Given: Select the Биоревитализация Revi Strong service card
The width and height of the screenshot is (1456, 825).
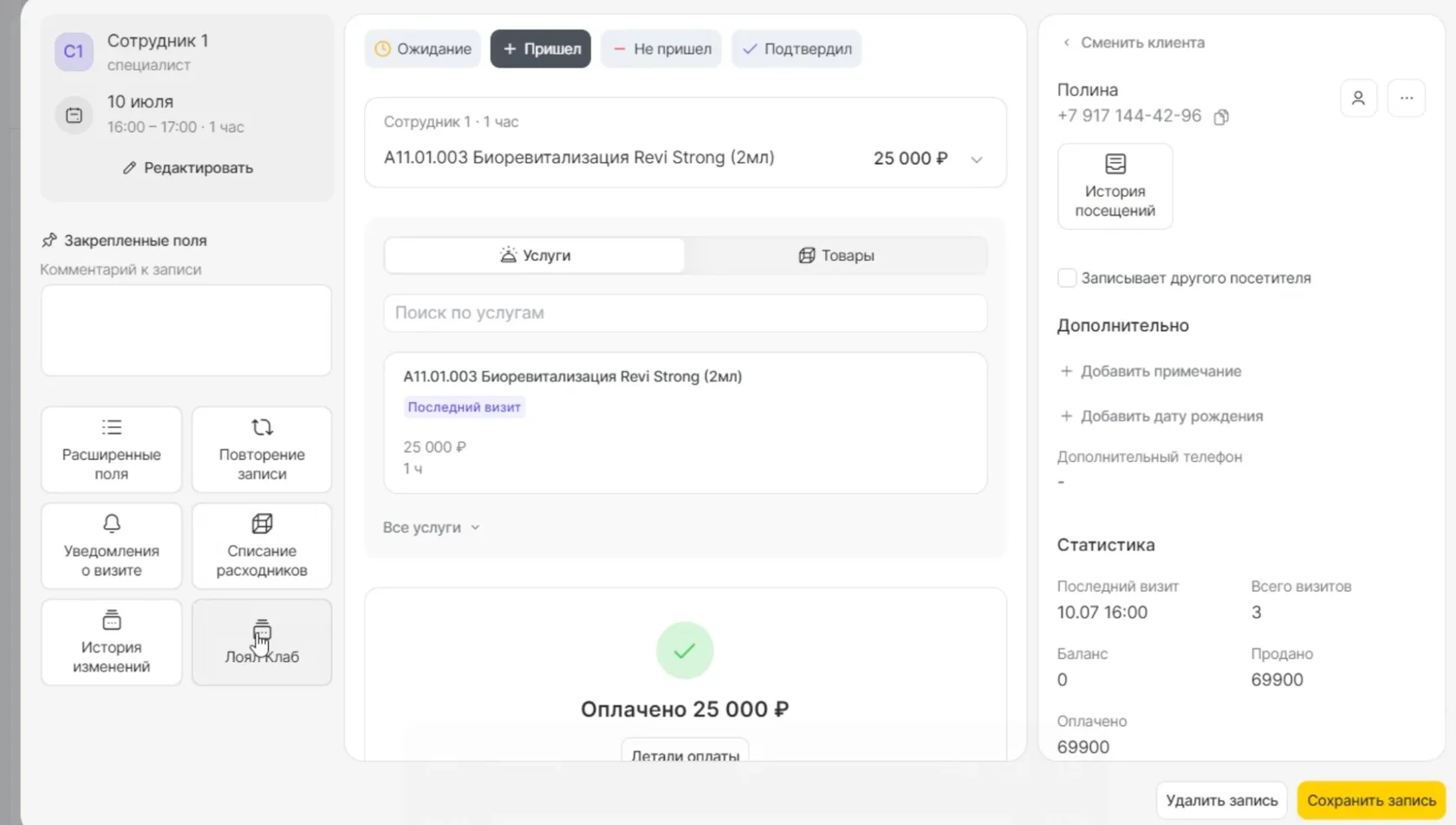Looking at the screenshot, I should click(x=685, y=423).
